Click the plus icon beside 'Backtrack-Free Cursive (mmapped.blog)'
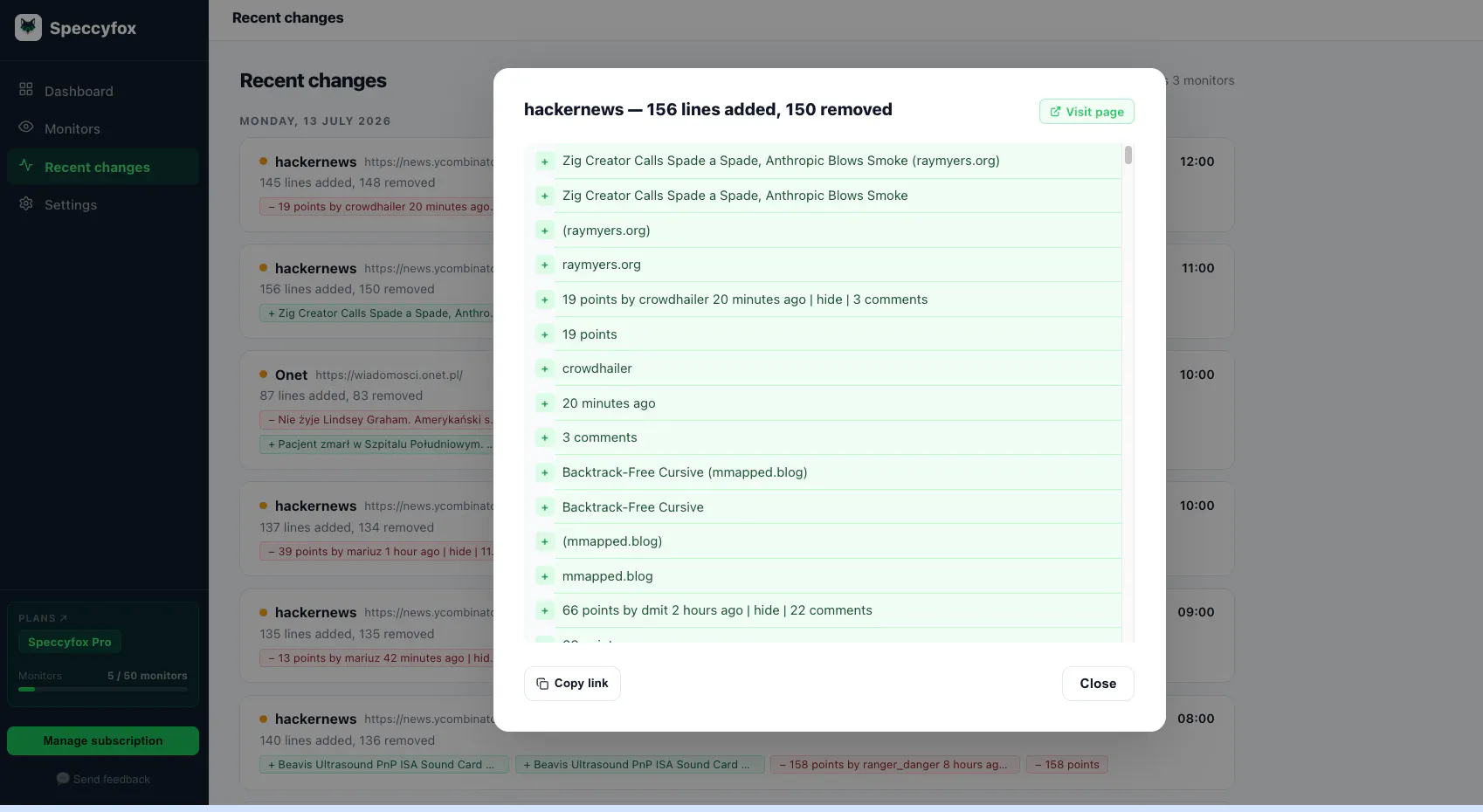Viewport: 1483px width, 812px height. click(x=545, y=472)
